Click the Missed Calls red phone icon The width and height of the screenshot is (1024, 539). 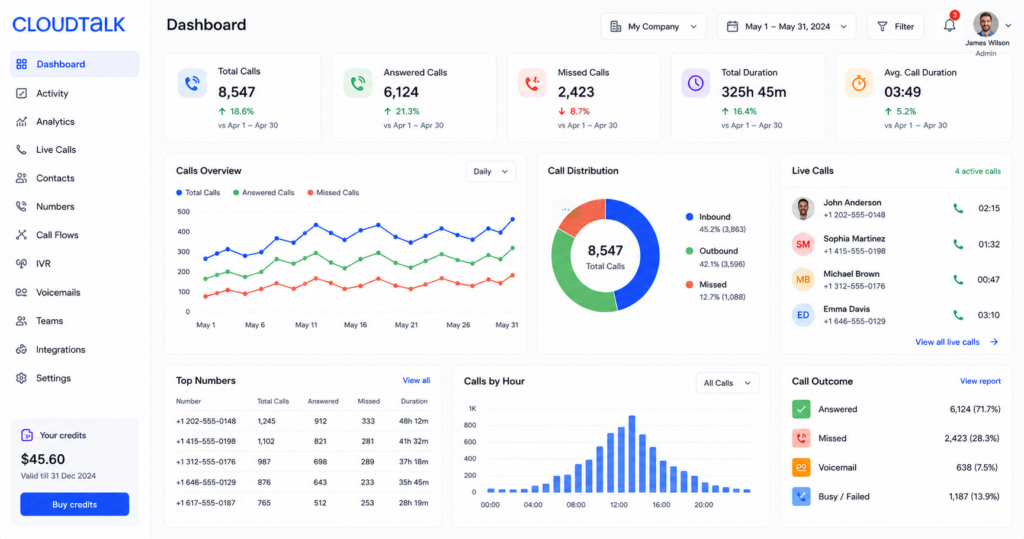point(532,84)
